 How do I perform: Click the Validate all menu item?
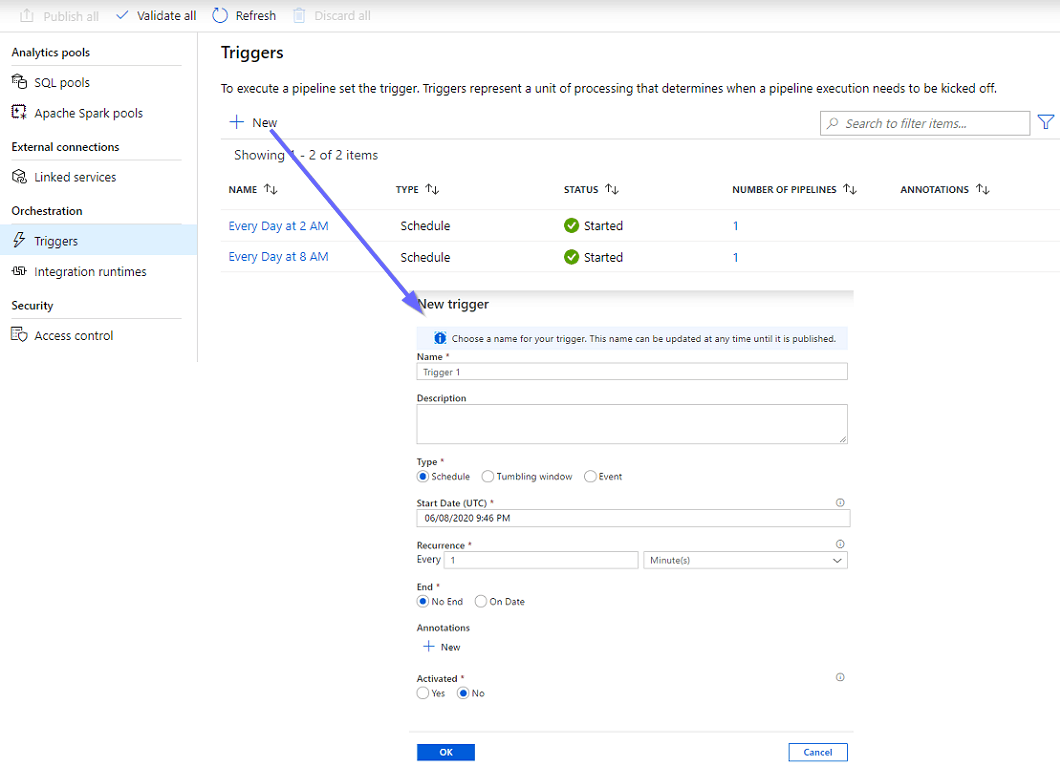pos(155,15)
